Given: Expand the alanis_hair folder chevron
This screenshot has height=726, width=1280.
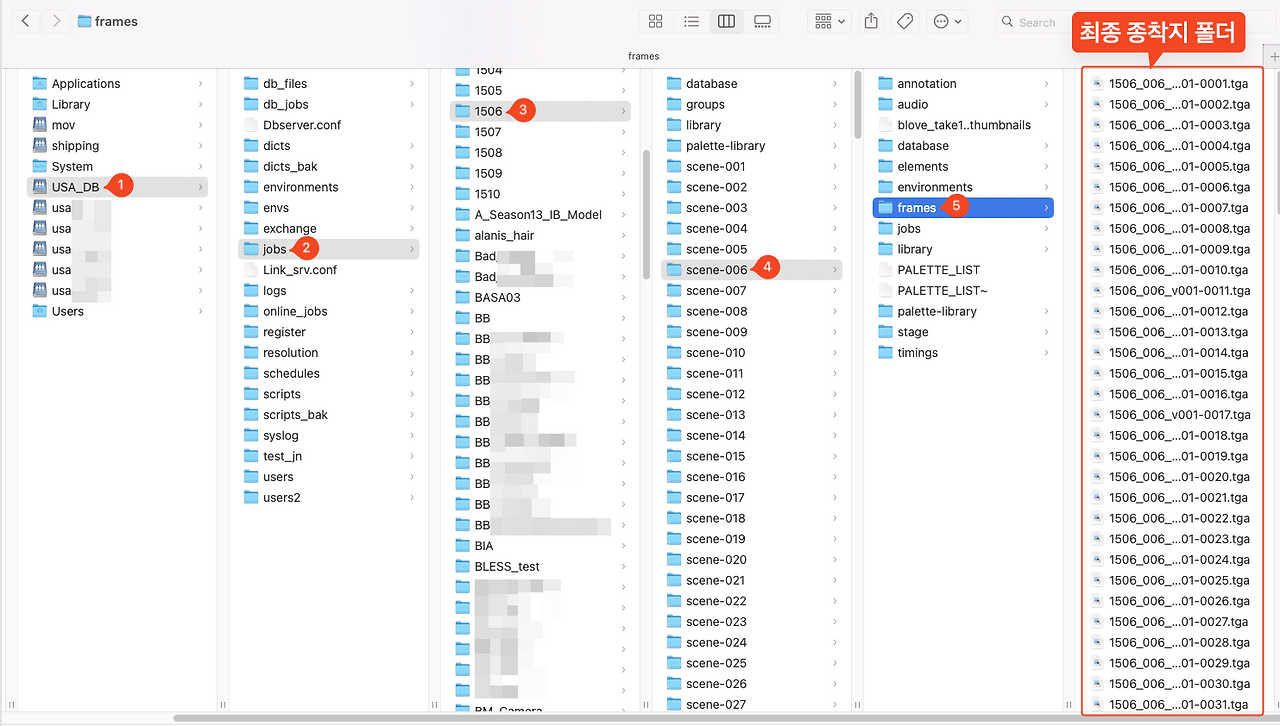Looking at the screenshot, I should pyautogui.click(x=624, y=236).
